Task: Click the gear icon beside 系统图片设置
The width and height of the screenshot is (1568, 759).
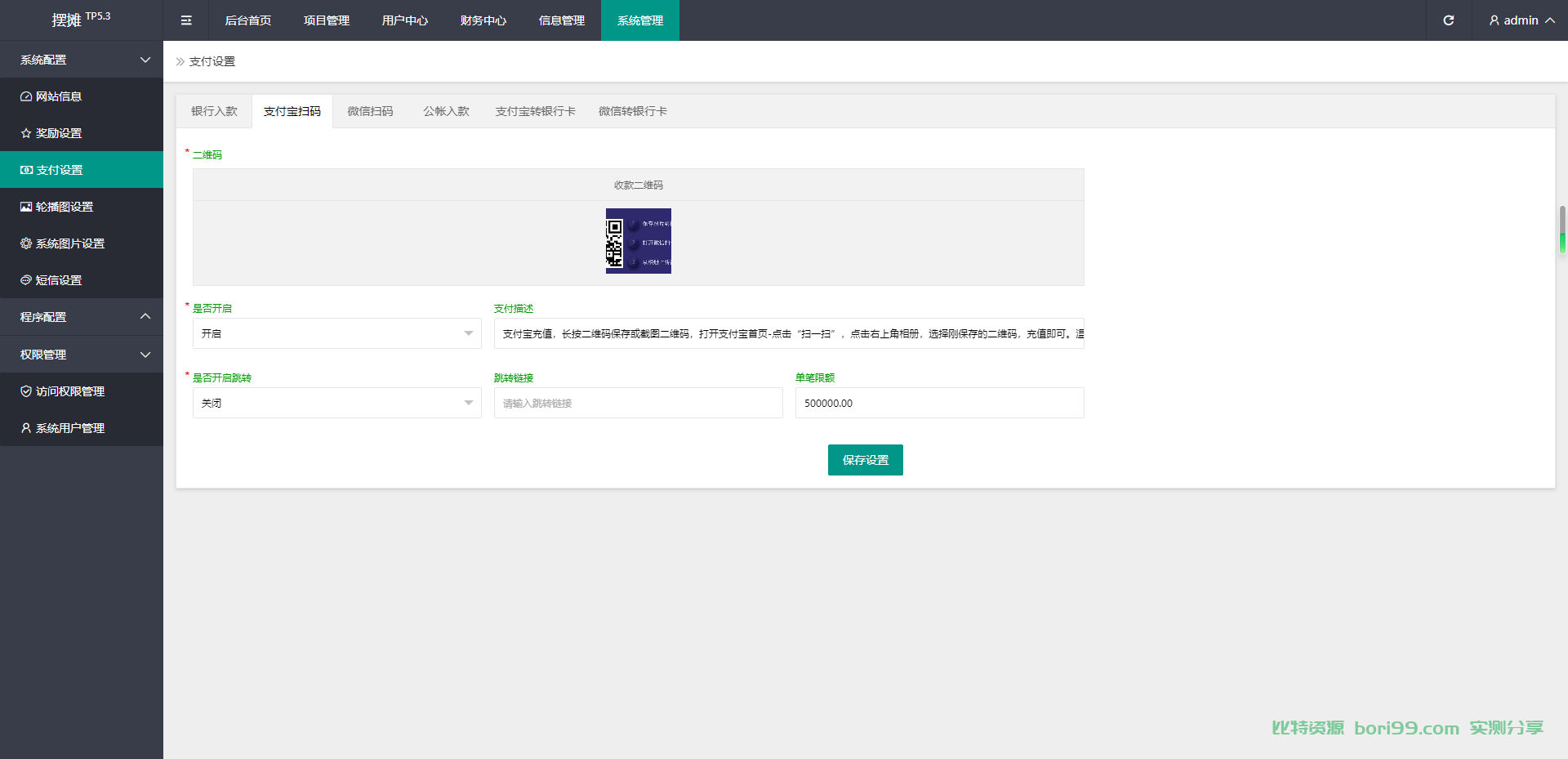Action: [26, 243]
